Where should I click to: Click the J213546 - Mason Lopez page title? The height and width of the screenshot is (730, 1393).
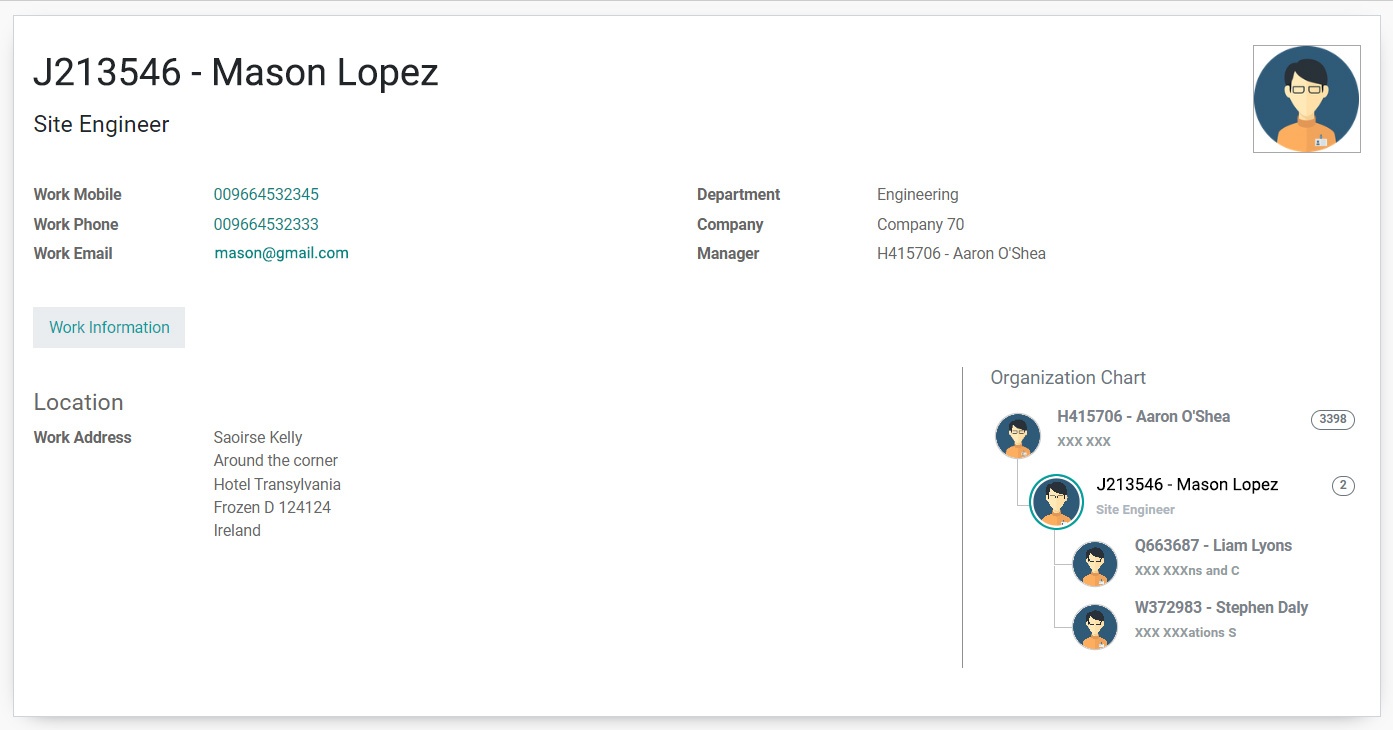(236, 72)
